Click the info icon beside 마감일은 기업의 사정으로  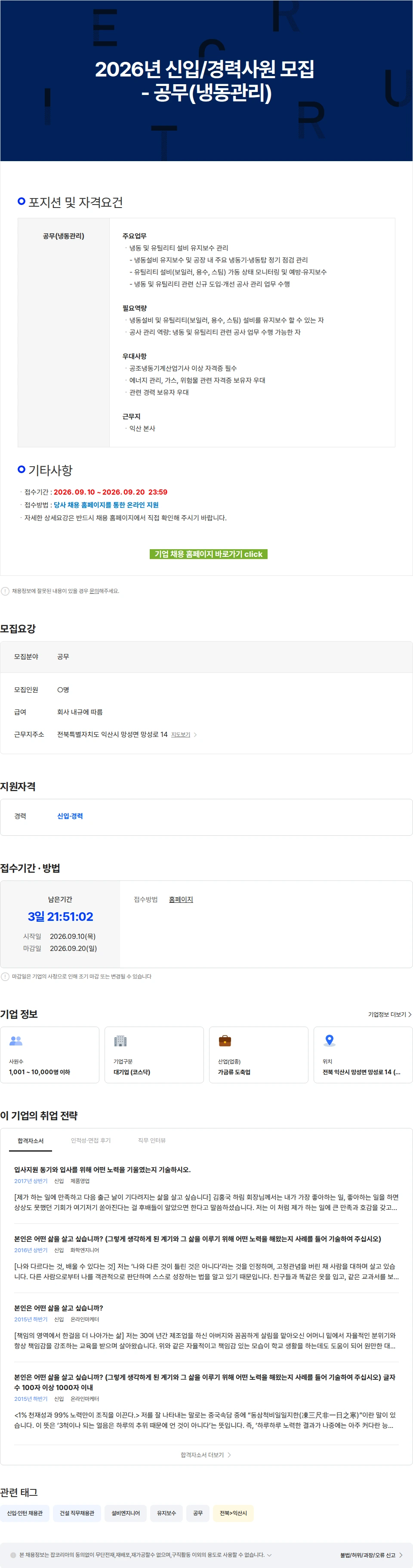click(6, 976)
